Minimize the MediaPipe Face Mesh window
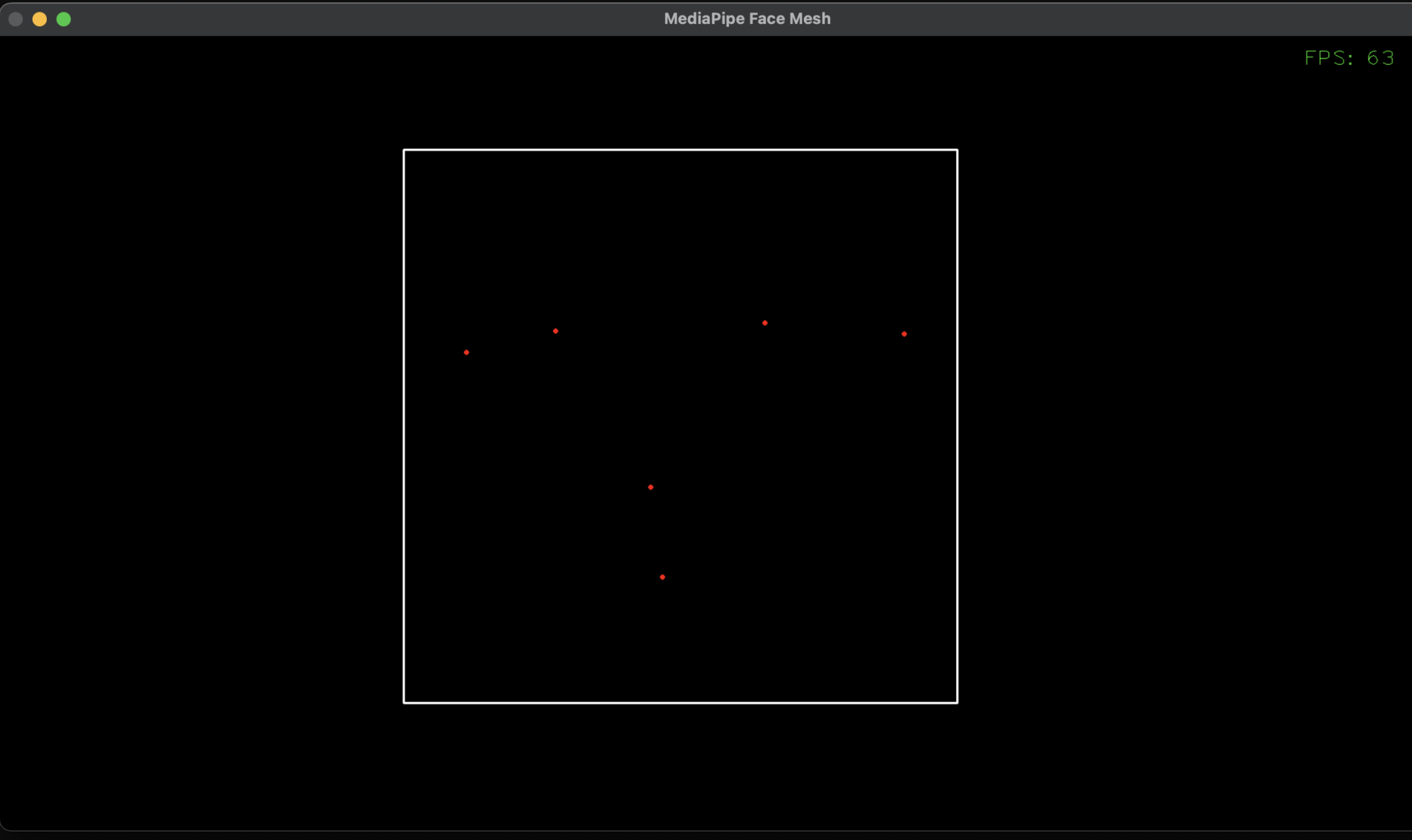The image size is (1412, 840). coord(39,19)
